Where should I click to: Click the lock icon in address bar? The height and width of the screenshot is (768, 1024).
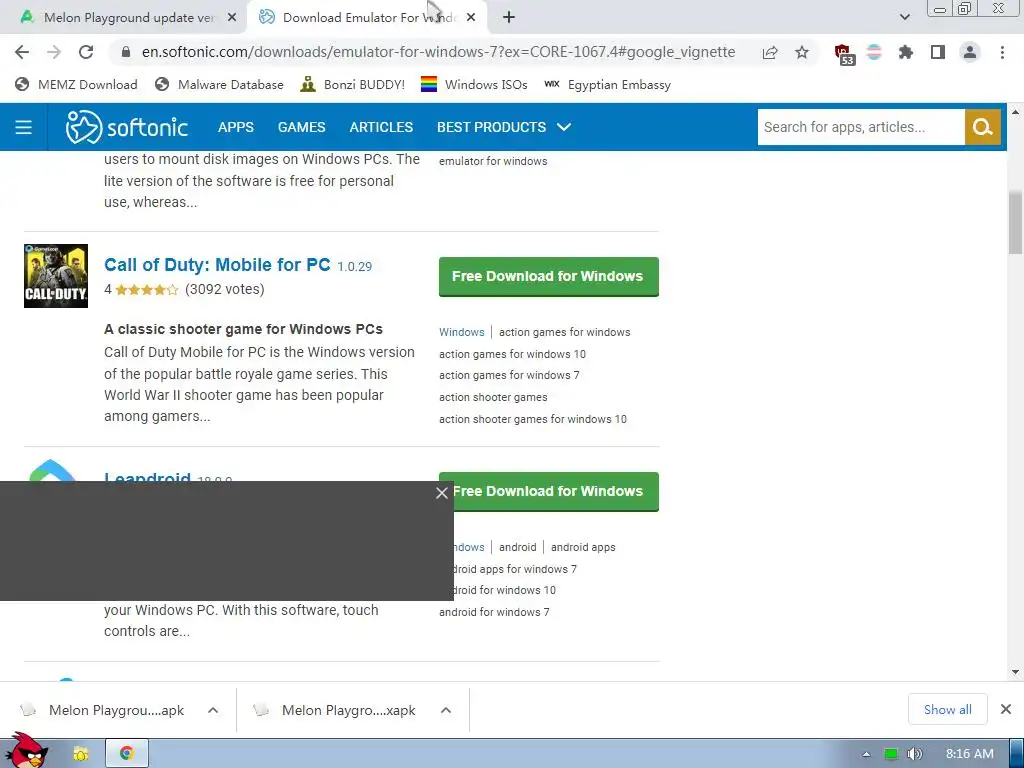[x=126, y=52]
